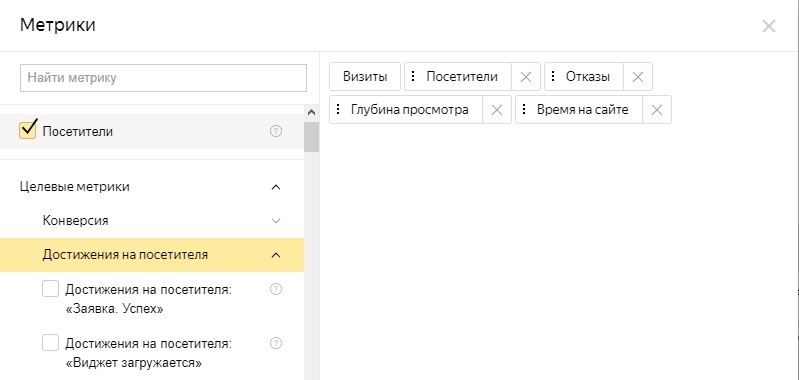Remove the Посетители metric chip
Image resolution: width=799 pixels, height=380 pixels.
pos(526,77)
